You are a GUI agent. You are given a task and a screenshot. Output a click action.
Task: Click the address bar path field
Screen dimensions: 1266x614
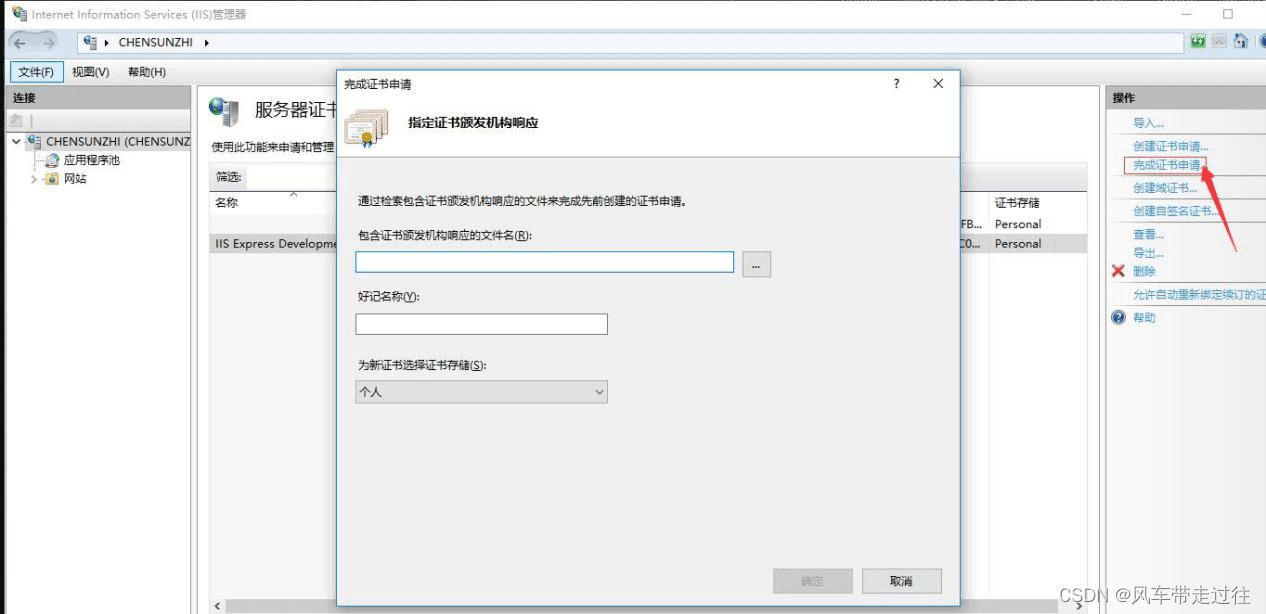coord(630,43)
